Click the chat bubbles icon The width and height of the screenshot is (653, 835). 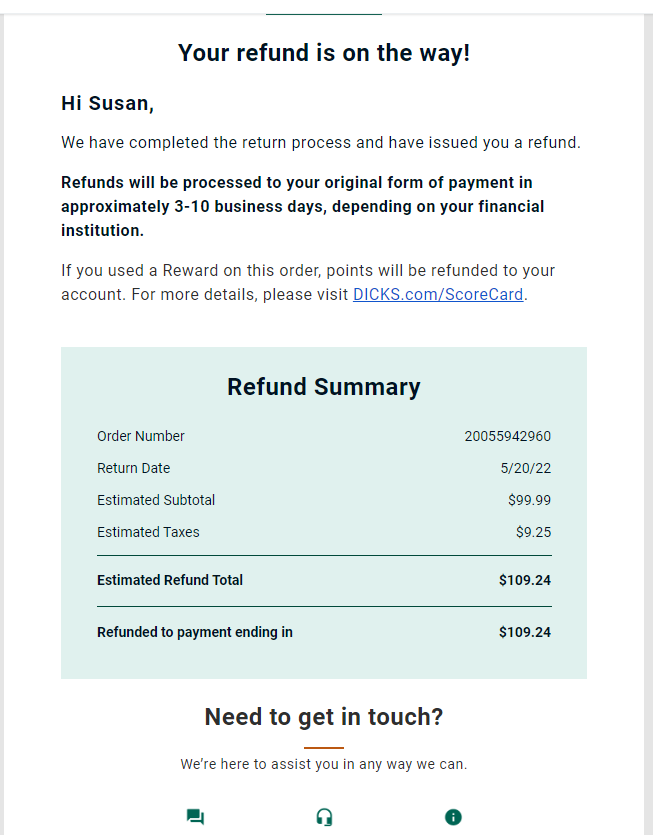point(195,817)
